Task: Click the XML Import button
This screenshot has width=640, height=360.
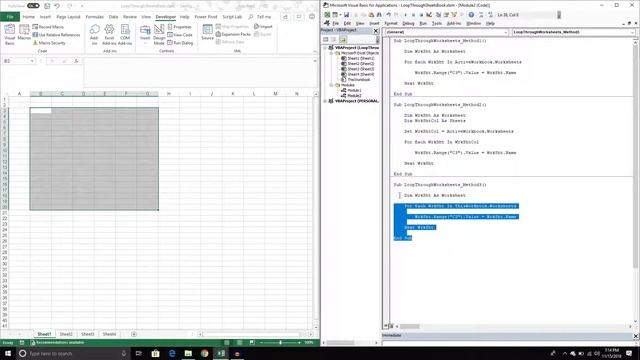Action: (263, 27)
